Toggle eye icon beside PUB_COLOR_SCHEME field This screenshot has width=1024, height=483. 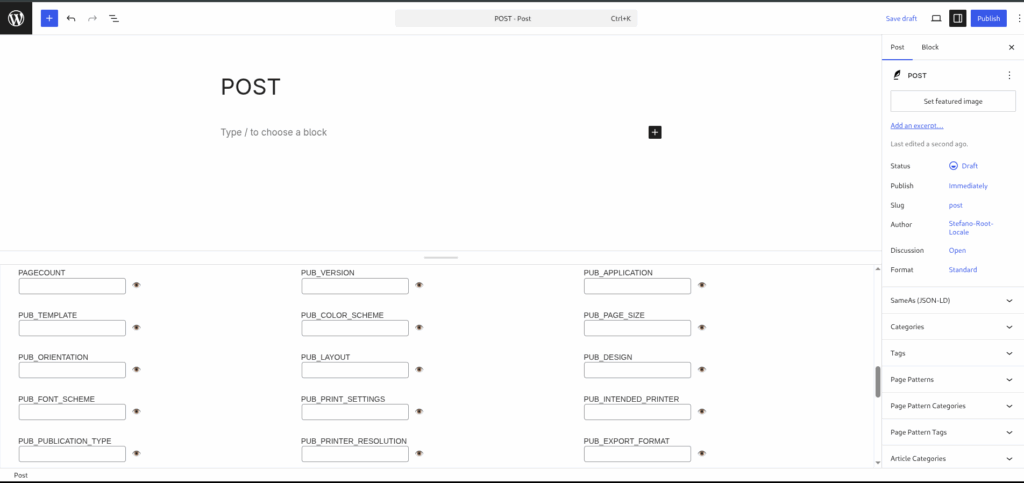pyautogui.click(x=419, y=328)
